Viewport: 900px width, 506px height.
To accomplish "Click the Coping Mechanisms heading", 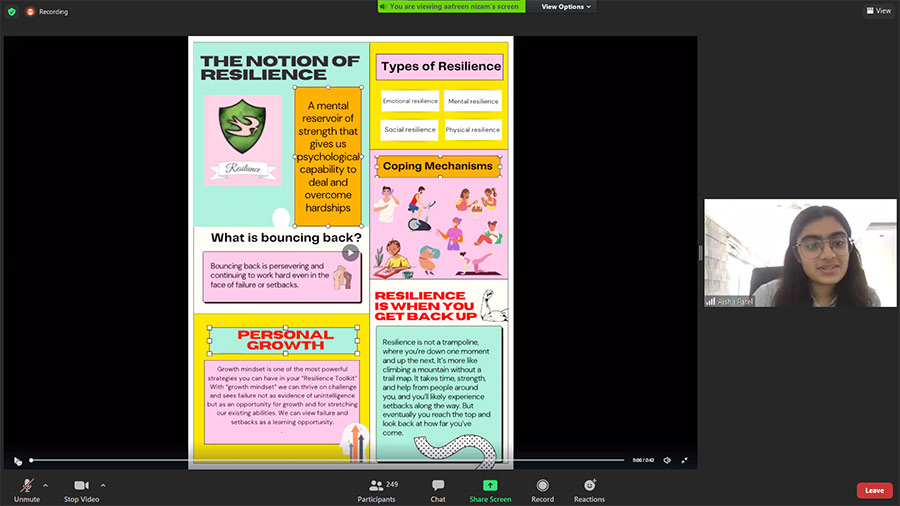I will [x=438, y=166].
